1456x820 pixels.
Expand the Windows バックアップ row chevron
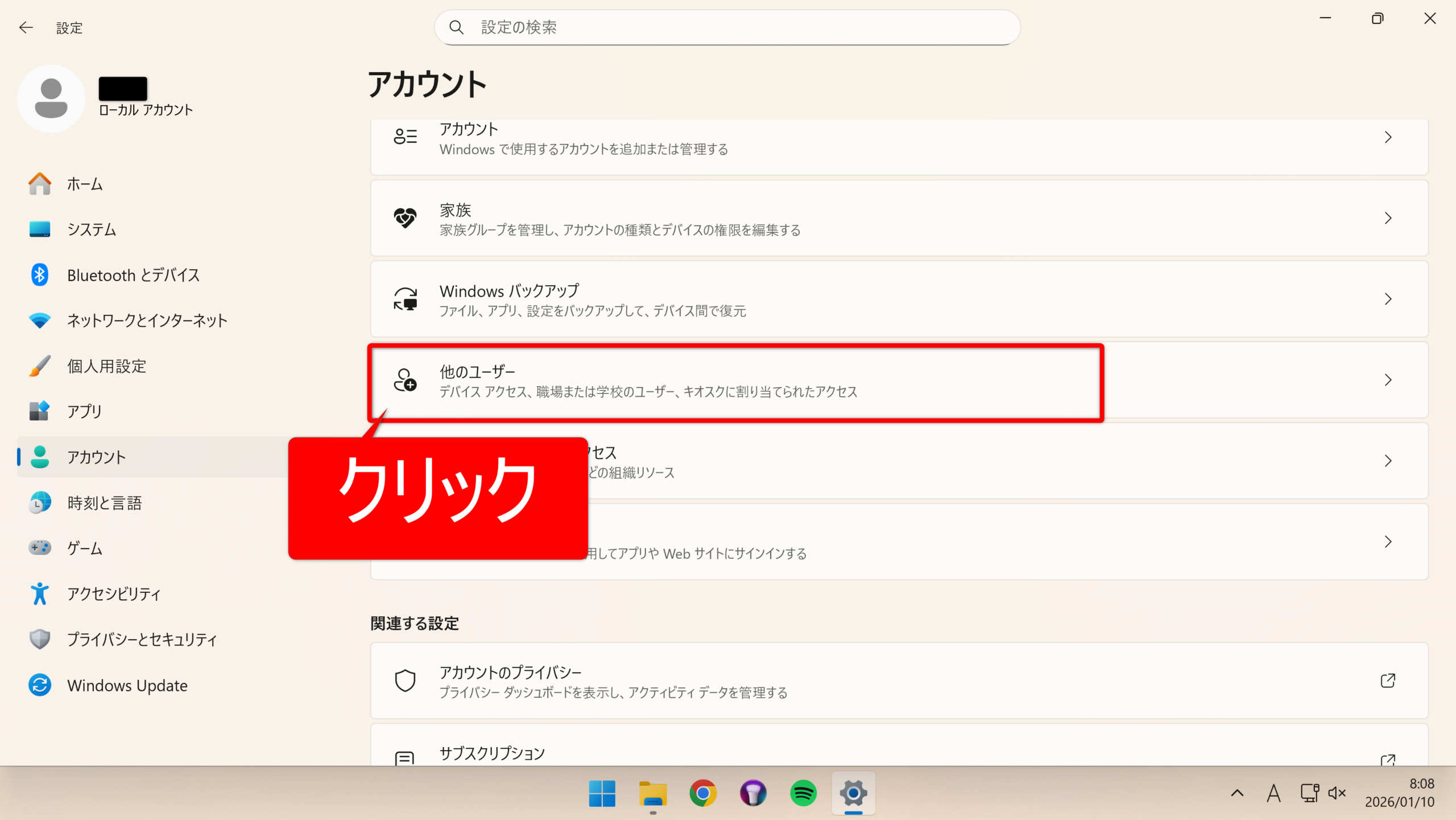coord(1388,299)
